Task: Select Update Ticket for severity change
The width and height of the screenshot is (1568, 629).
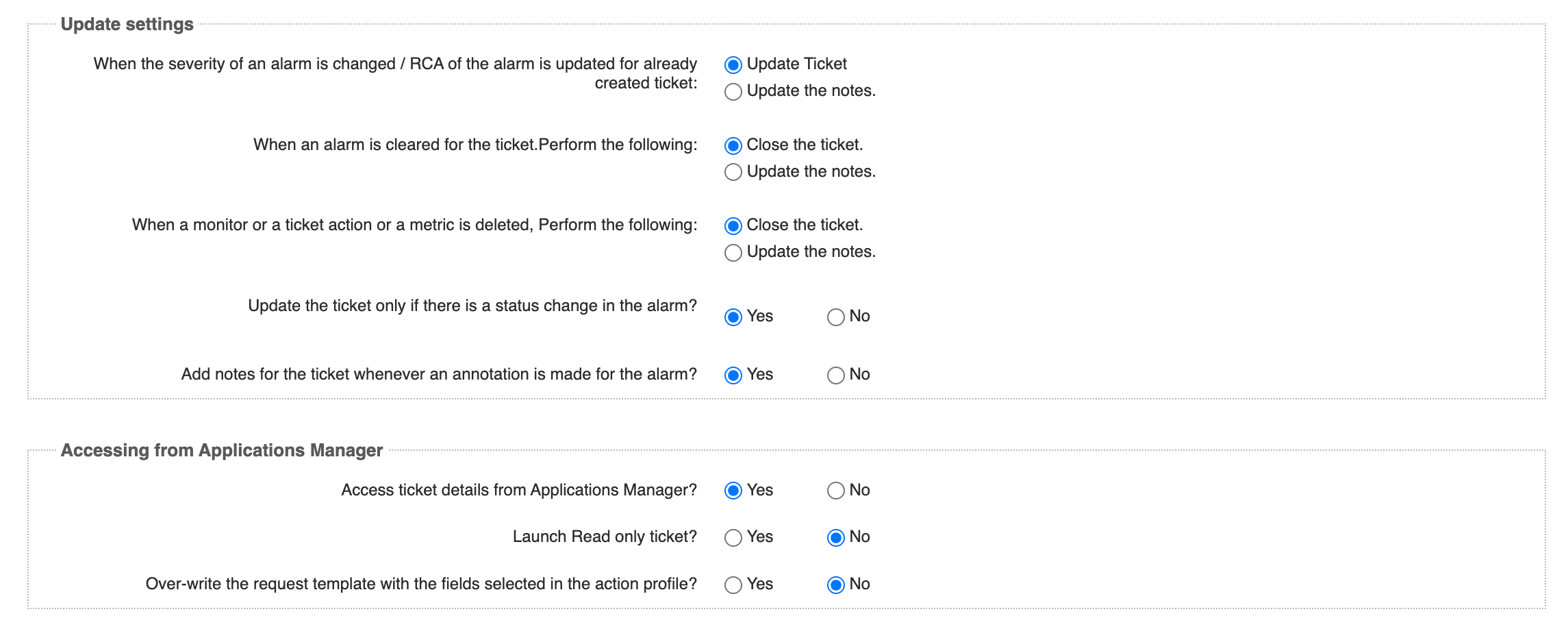Action: [x=733, y=65]
